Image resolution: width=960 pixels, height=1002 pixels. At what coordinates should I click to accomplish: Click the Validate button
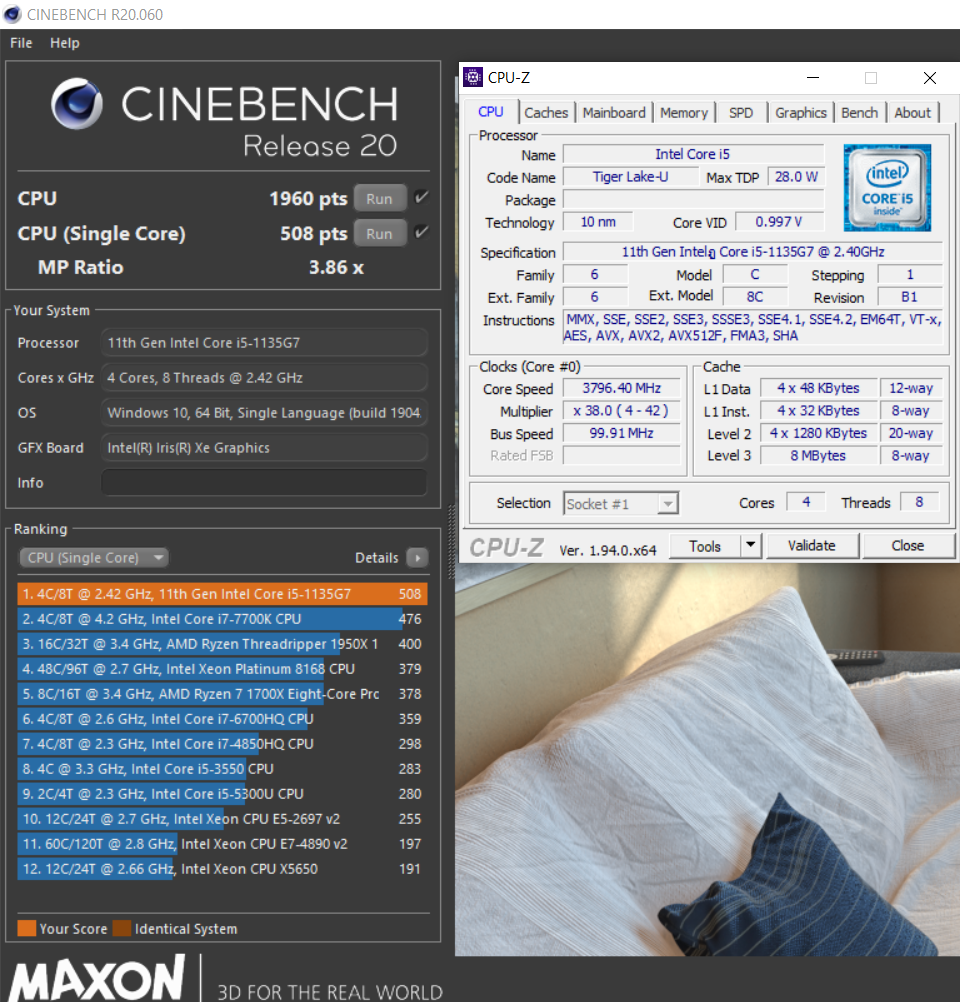pyautogui.click(x=812, y=546)
